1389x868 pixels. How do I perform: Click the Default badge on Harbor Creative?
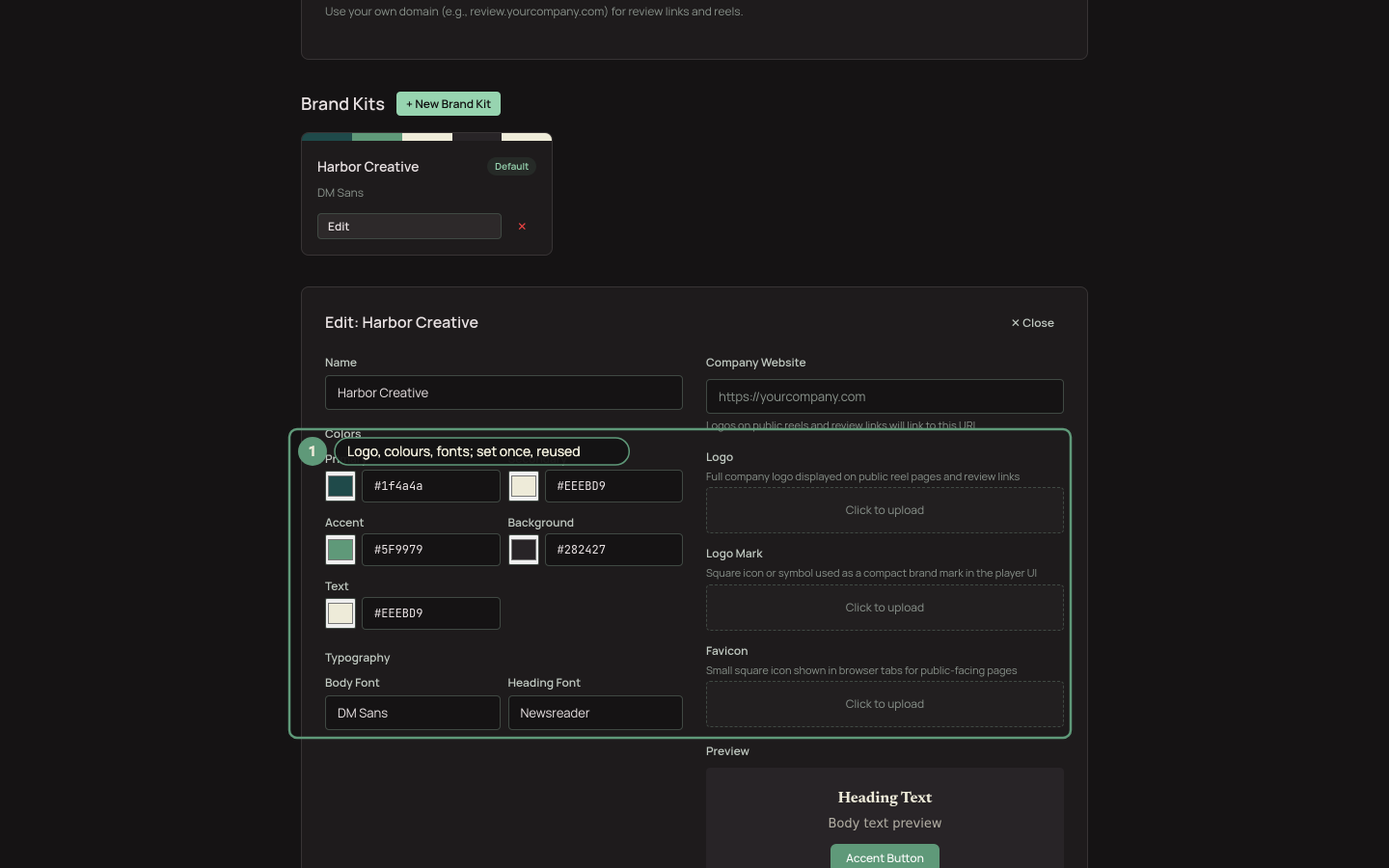511,167
